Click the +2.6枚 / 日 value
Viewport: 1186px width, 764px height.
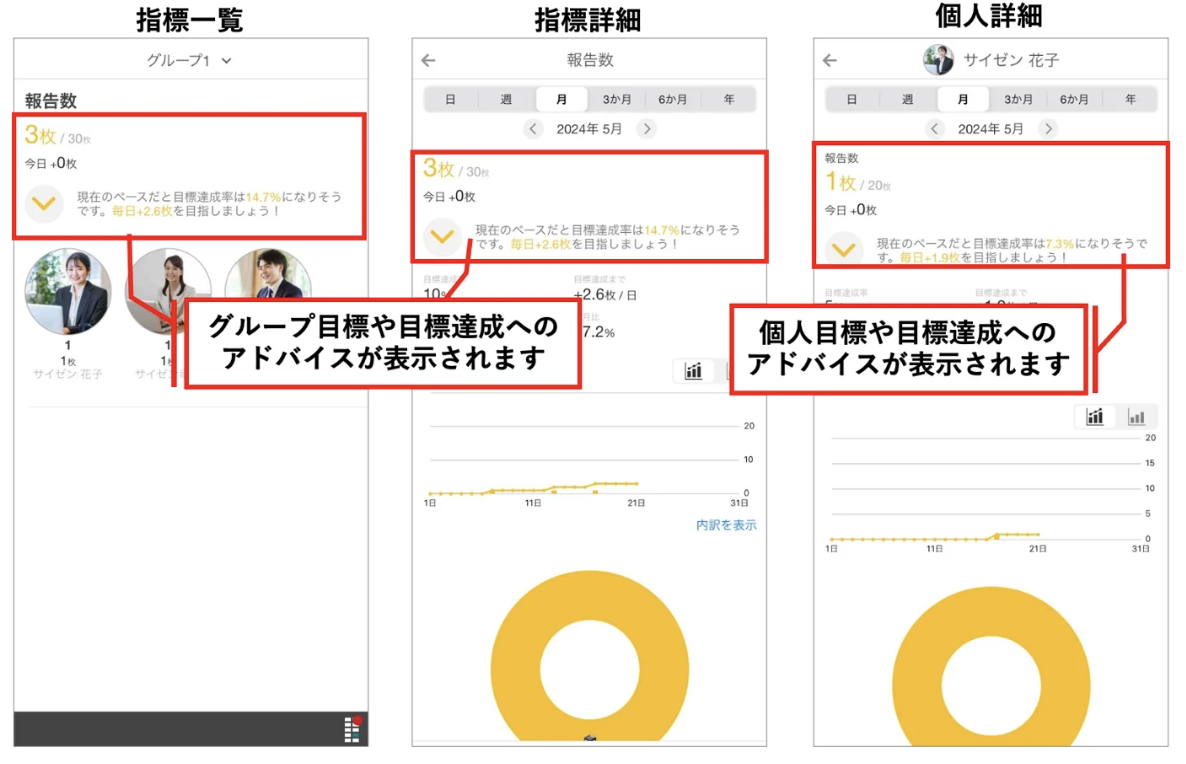click(x=605, y=295)
